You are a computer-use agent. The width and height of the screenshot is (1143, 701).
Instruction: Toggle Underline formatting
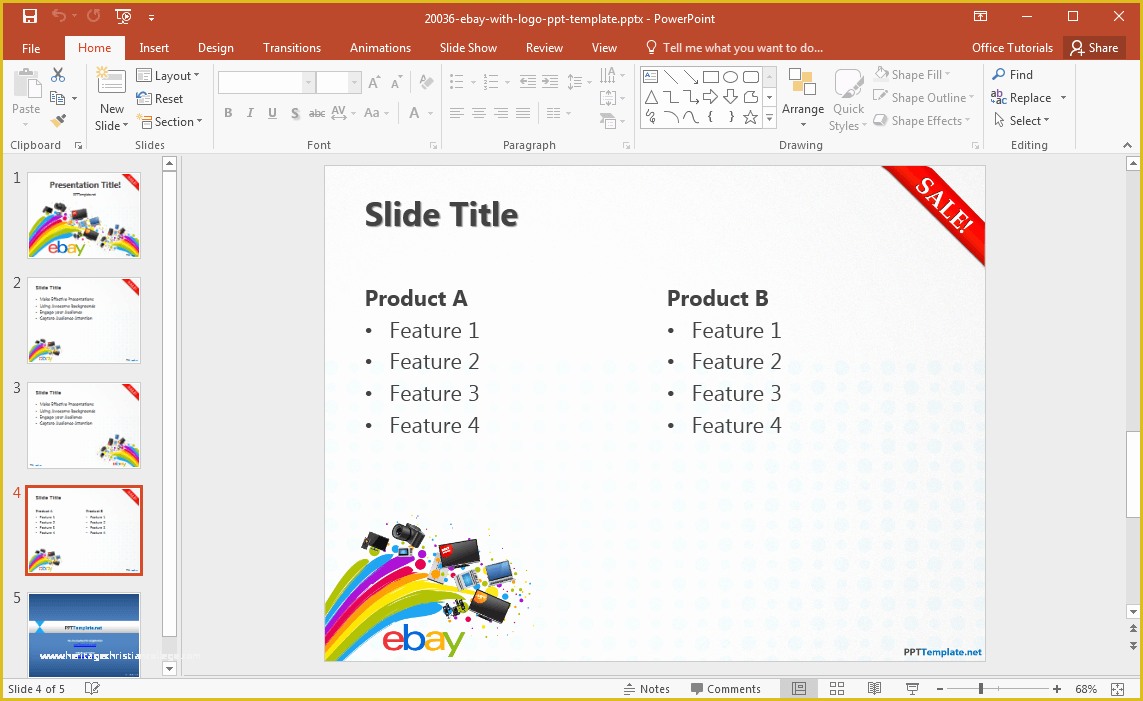(x=272, y=113)
